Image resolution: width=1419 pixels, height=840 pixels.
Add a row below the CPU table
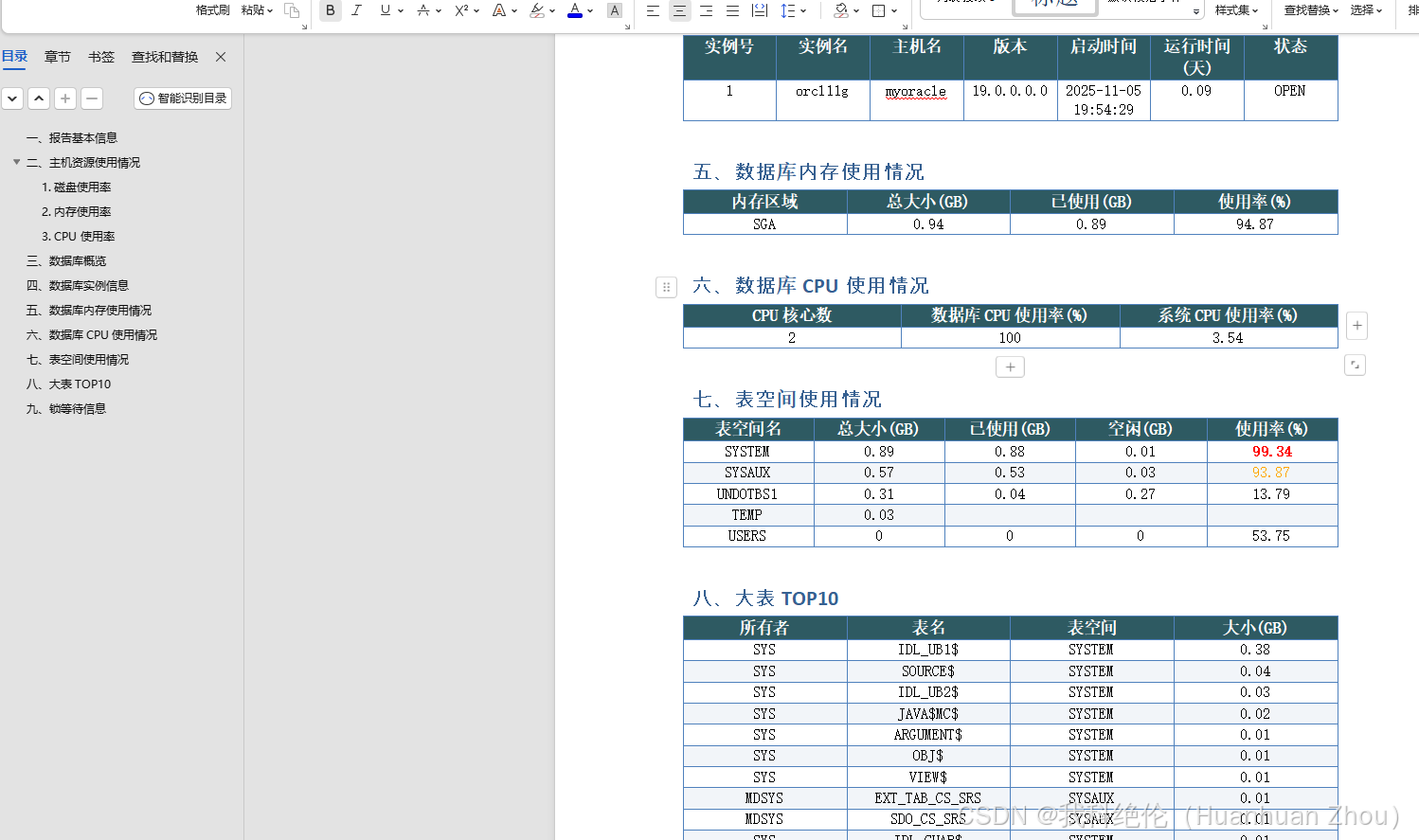(x=1010, y=367)
